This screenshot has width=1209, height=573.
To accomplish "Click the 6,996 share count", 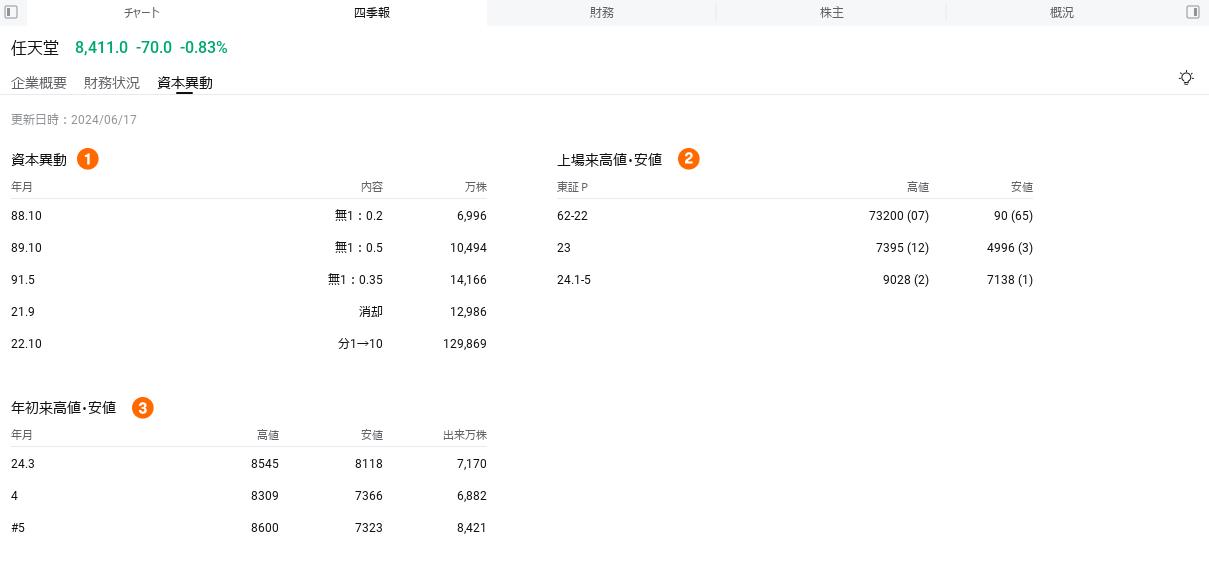I will point(471,216).
